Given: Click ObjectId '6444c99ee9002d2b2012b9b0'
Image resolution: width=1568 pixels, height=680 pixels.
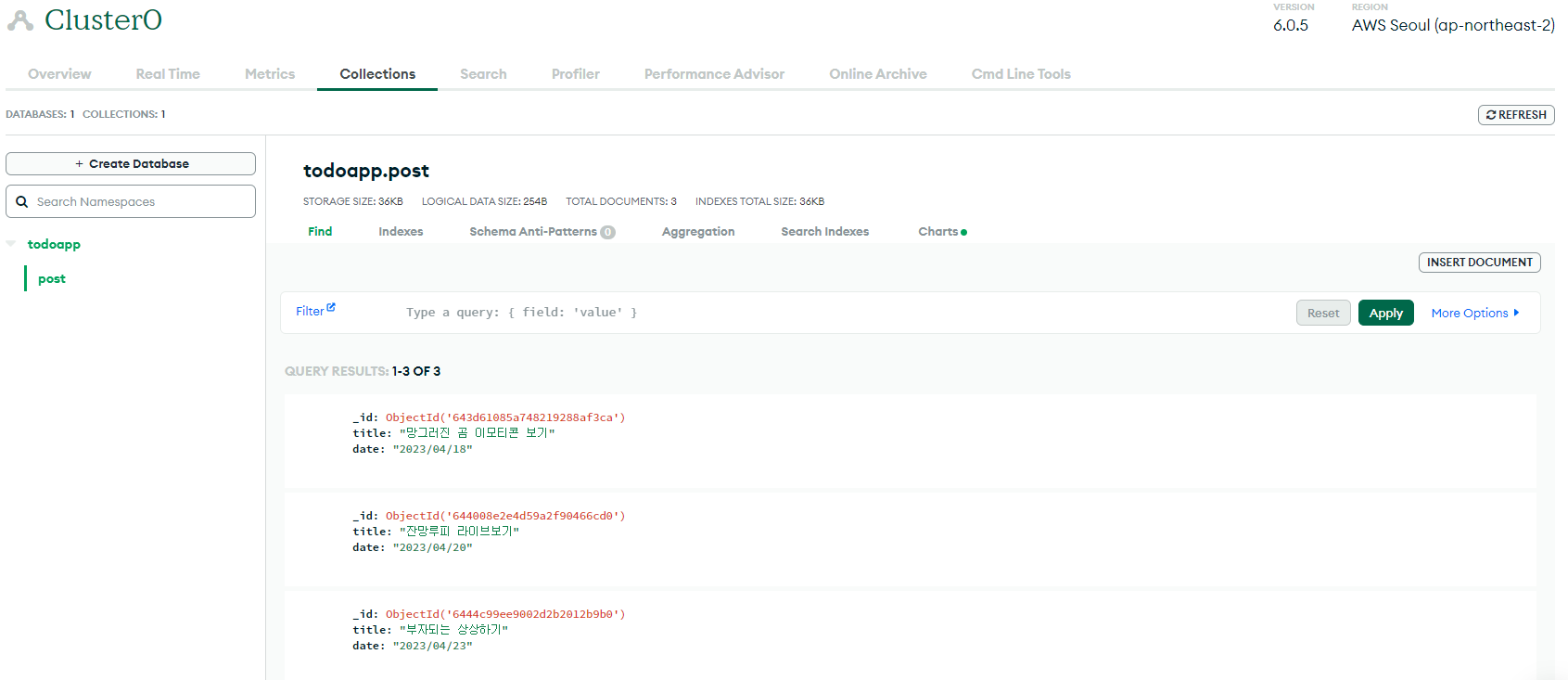Looking at the screenshot, I should 505,614.
